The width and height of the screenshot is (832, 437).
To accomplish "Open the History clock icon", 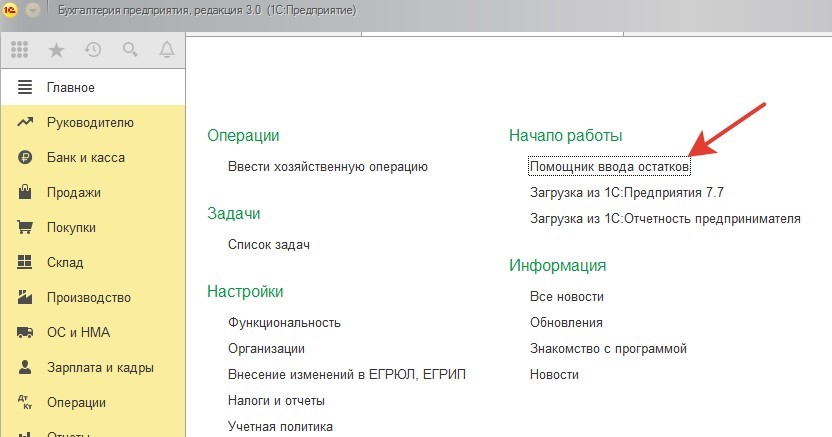I will pos(93,49).
